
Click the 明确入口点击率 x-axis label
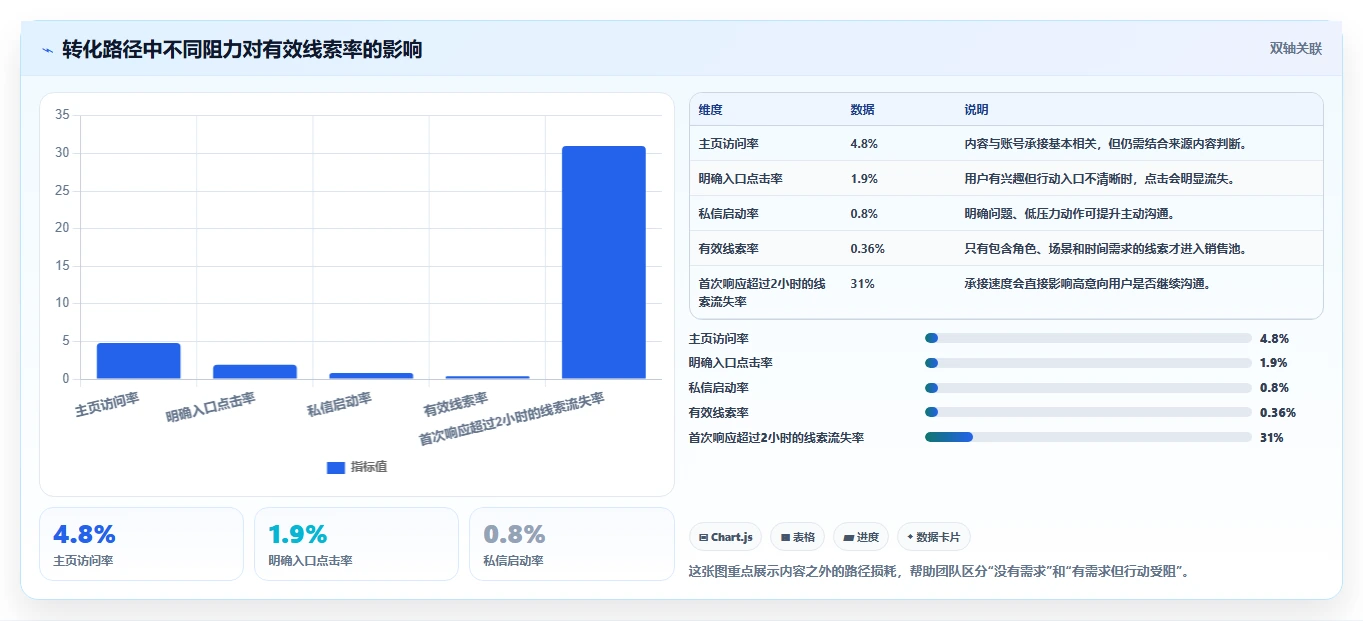point(211,407)
